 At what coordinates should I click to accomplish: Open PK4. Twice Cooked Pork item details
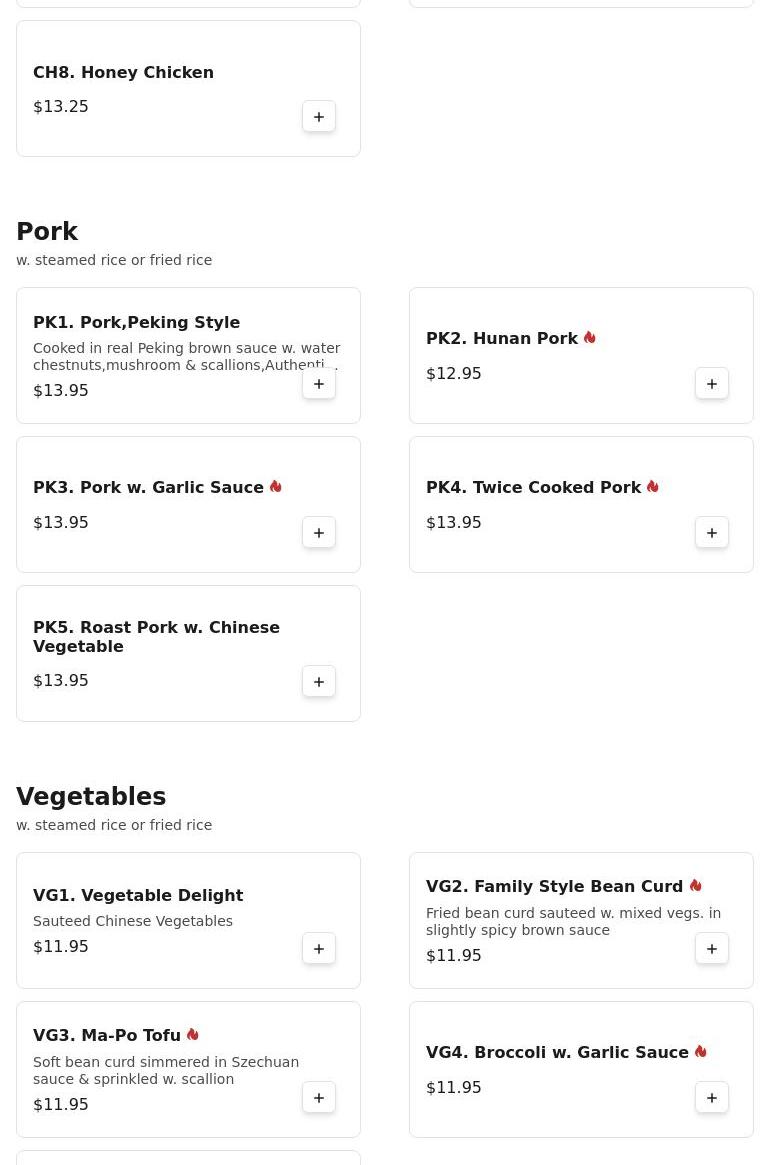pos(533,488)
